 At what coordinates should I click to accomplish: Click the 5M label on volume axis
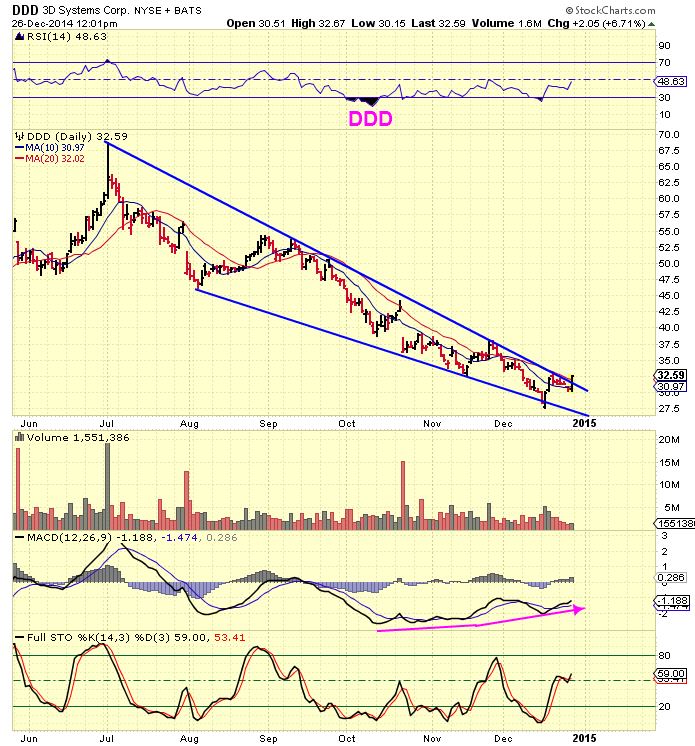click(x=672, y=507)
